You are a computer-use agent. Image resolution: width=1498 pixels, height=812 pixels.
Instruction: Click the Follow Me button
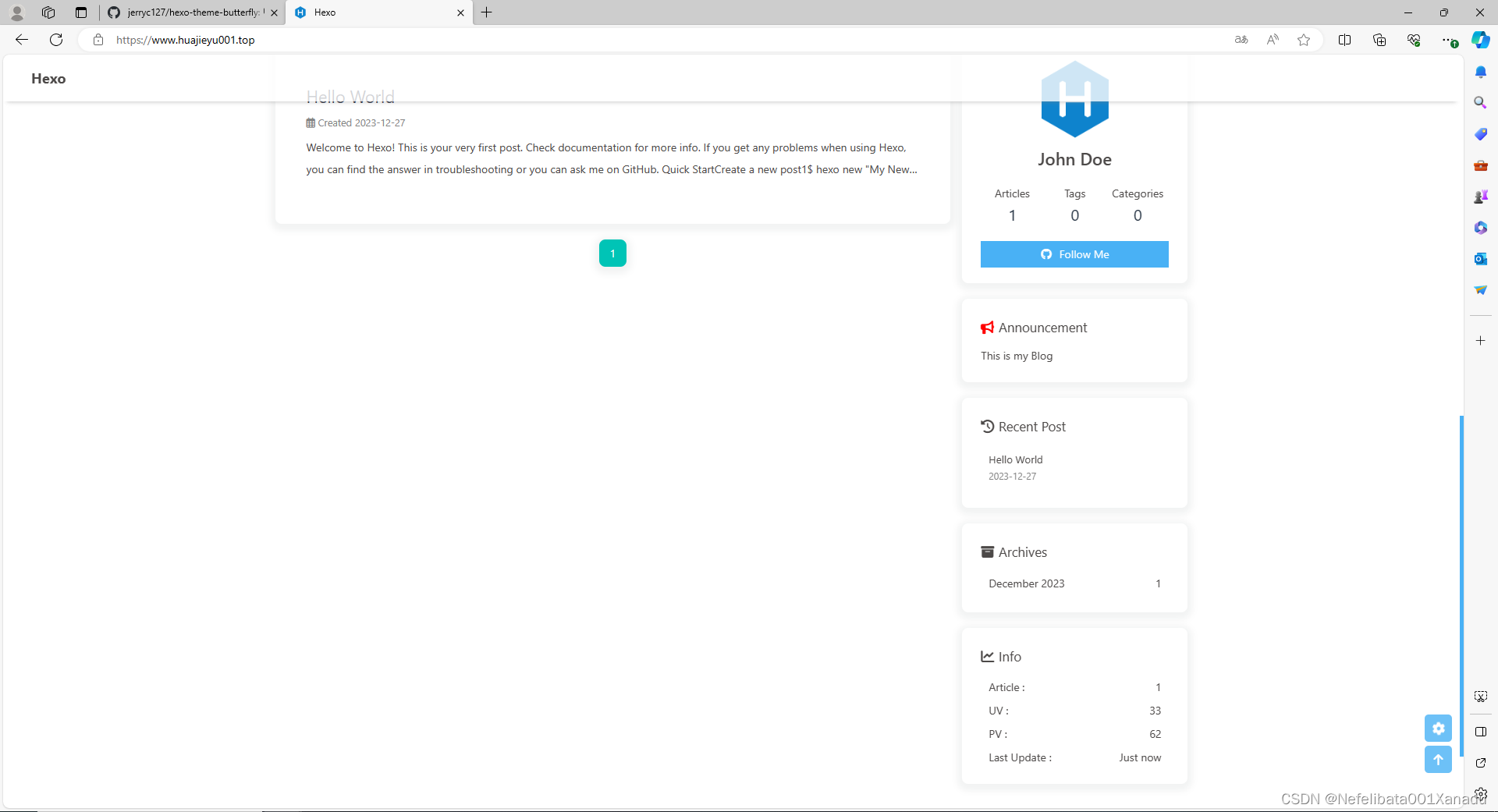click(x=1074, y=254)
